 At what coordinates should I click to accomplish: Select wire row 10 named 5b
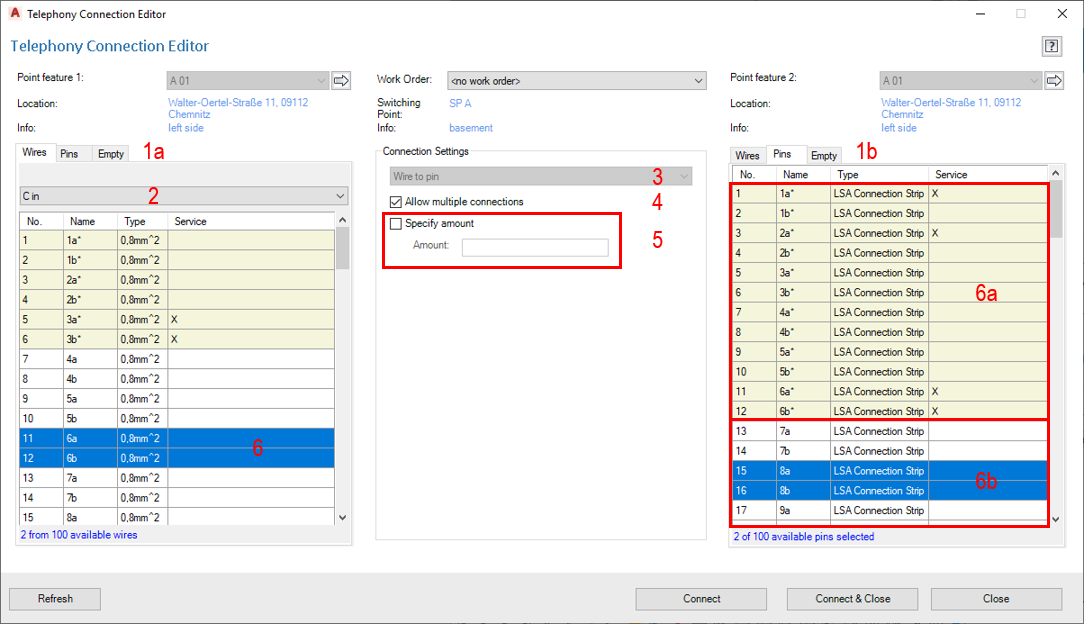(177, 418)
